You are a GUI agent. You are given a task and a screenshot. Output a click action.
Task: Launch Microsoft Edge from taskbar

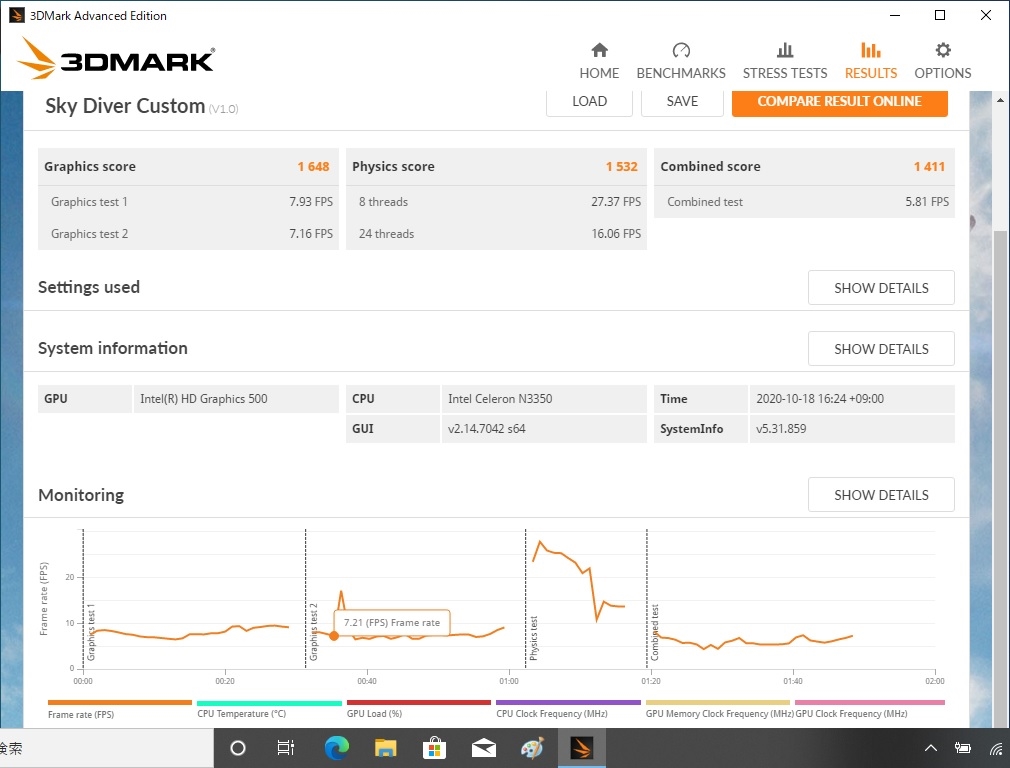[336, 748]
